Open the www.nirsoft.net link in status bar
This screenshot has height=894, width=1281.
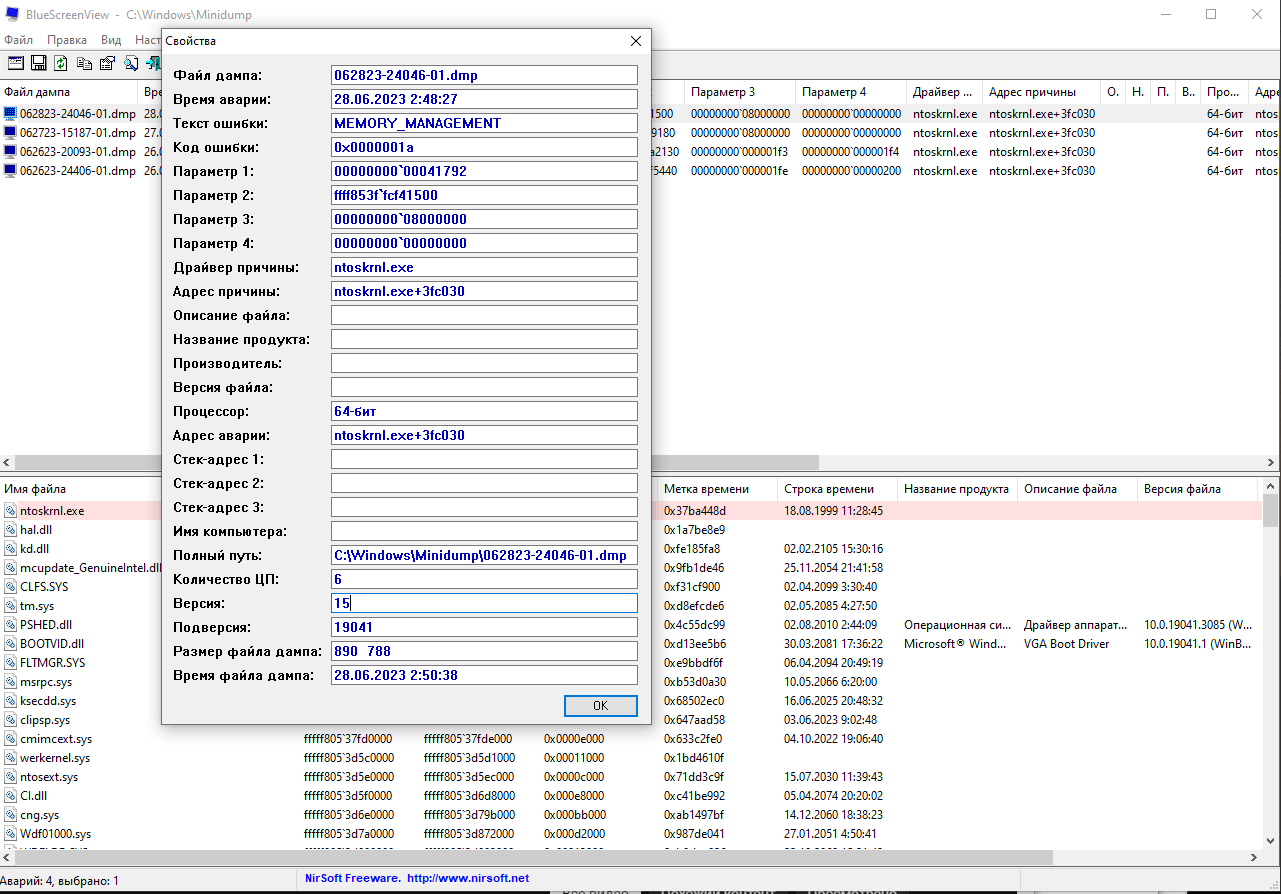tap(468, 879)
